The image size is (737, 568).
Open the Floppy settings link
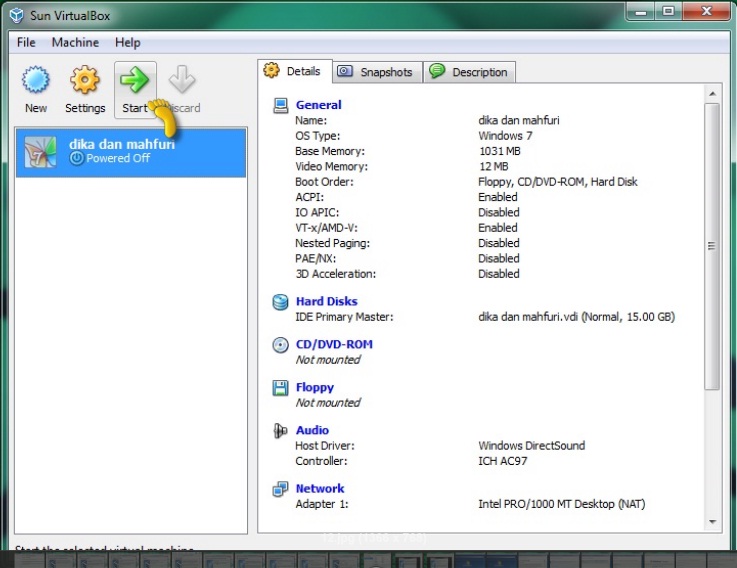click(x=315, y=387)
